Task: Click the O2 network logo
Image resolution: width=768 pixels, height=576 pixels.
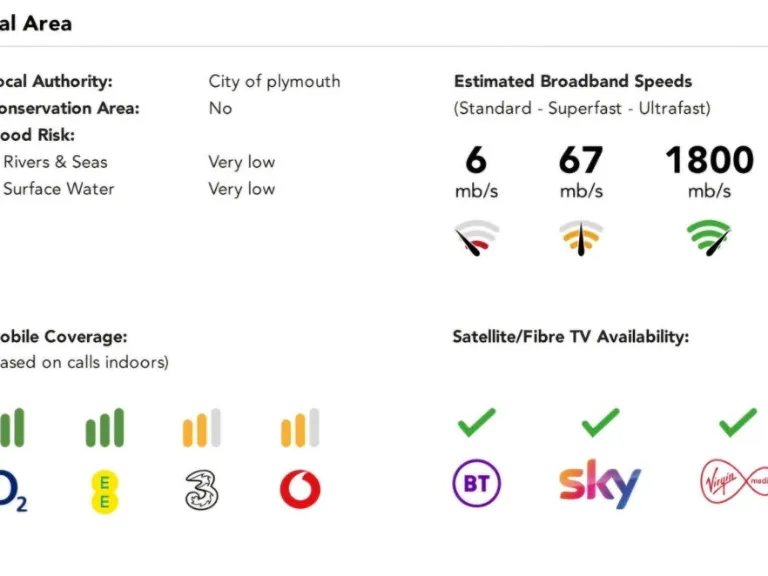Action: pos(12,490)
